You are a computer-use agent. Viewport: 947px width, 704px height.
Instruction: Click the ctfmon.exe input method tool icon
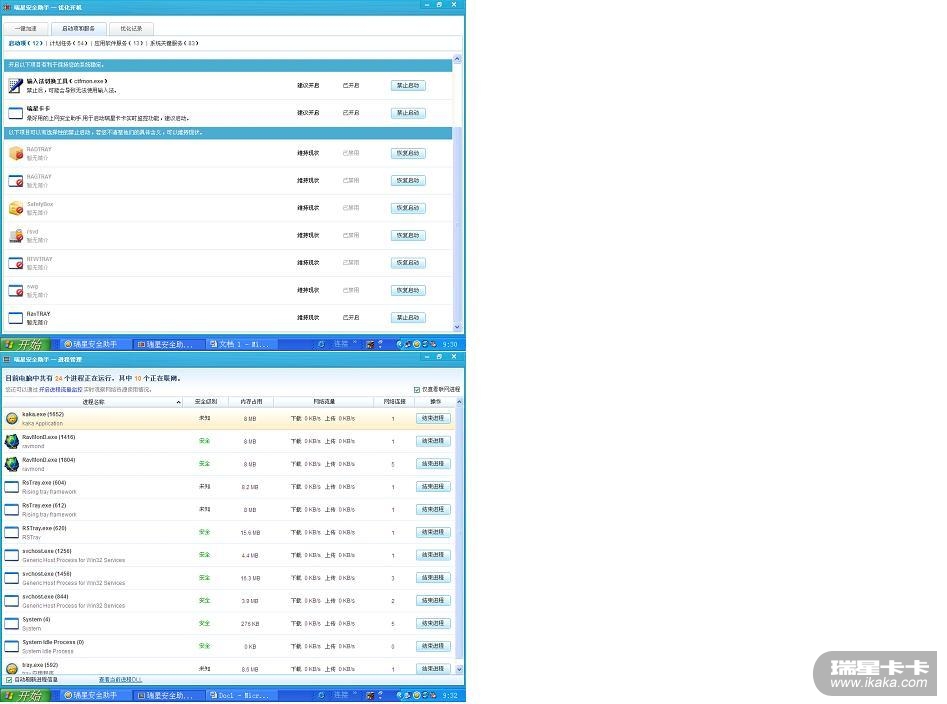click(x=16, y=86)
